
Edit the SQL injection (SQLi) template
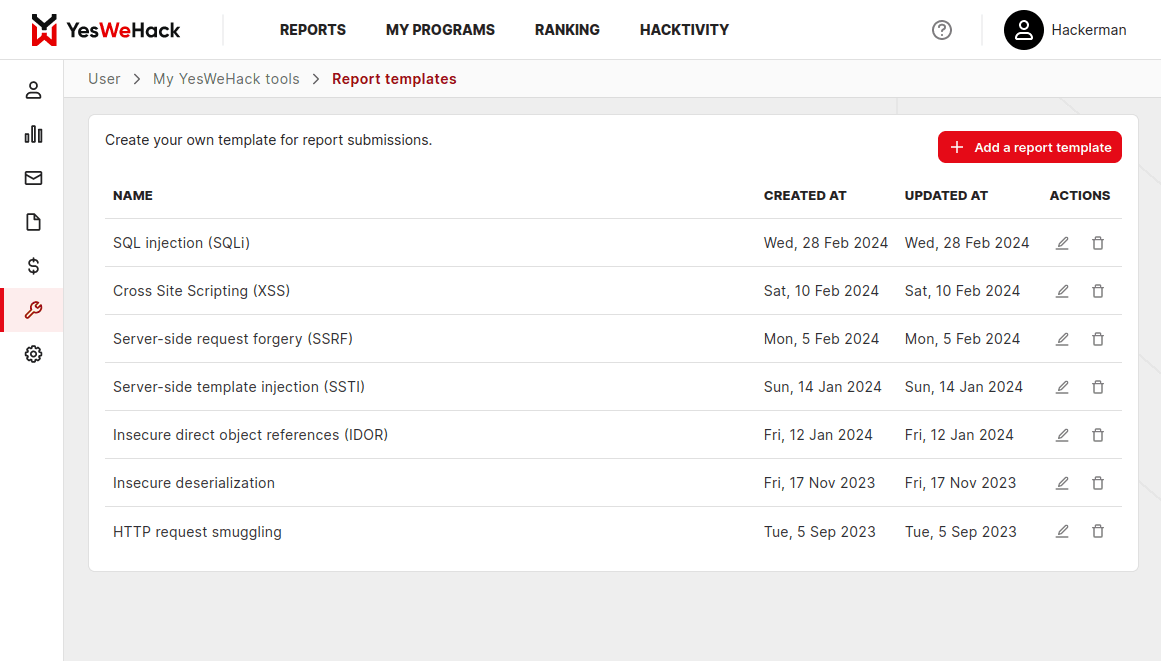(x=1062, y=243)
